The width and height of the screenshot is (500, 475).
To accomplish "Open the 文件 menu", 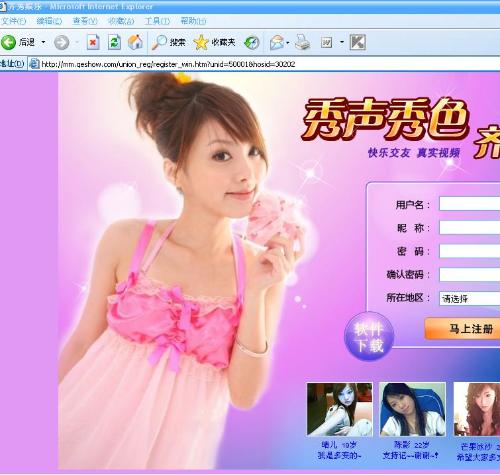I will 13,21.
